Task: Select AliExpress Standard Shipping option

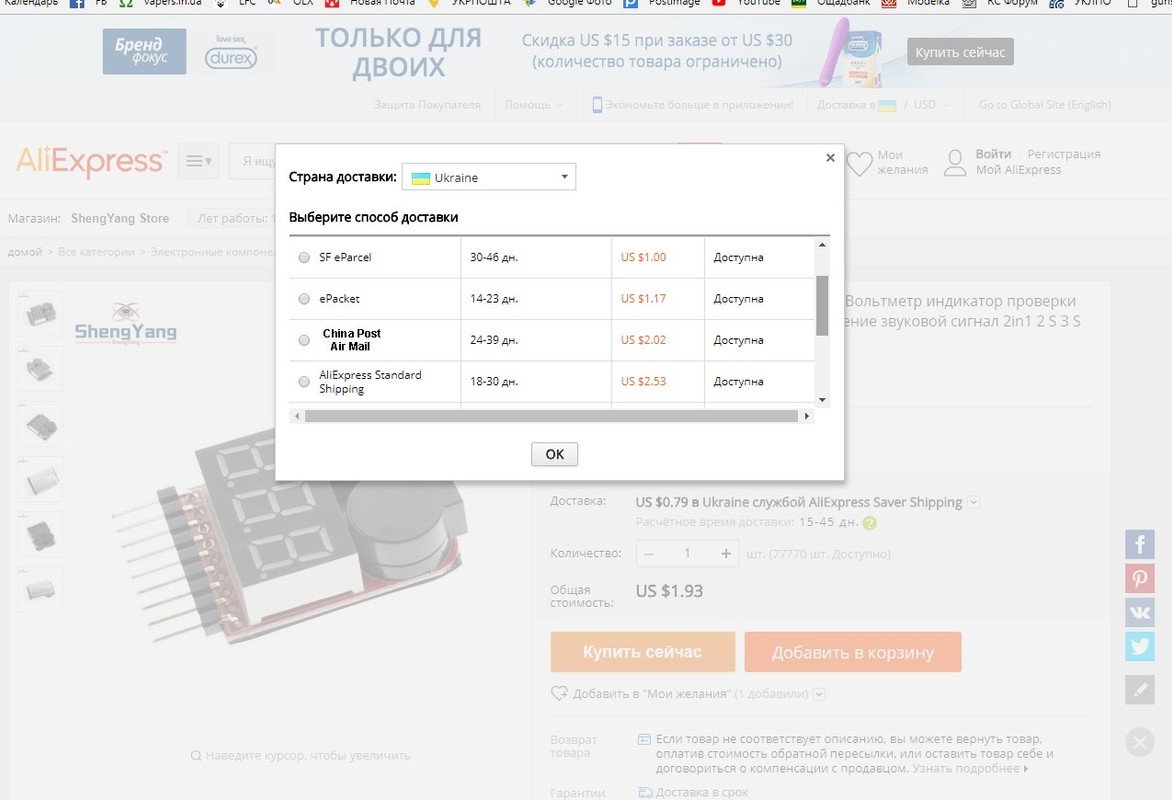Action: (x=303, y=381)
